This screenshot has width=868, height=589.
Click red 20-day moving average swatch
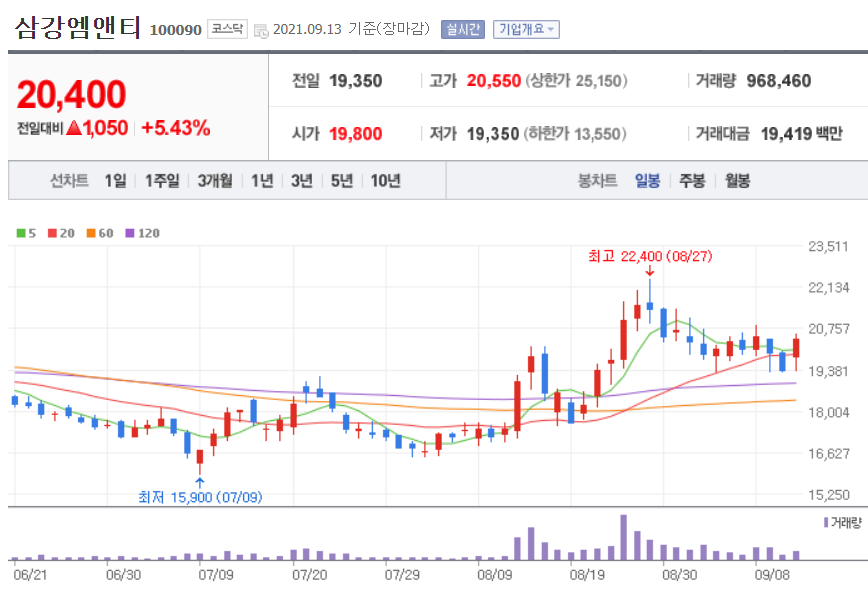(53, 233)
